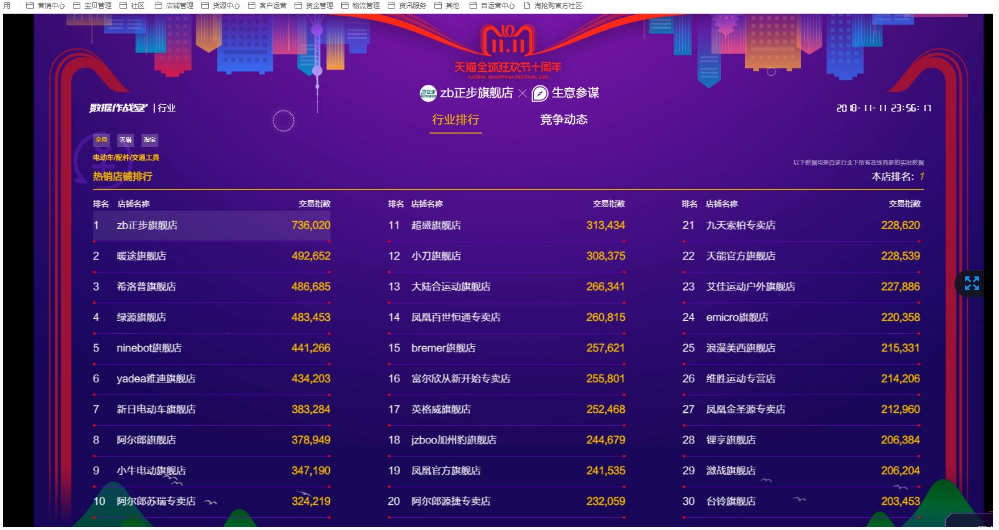Viewport: 999px width, 530px height.
Task: Select the 台铃旗舰店 row
Action: (x=801, y=501)
